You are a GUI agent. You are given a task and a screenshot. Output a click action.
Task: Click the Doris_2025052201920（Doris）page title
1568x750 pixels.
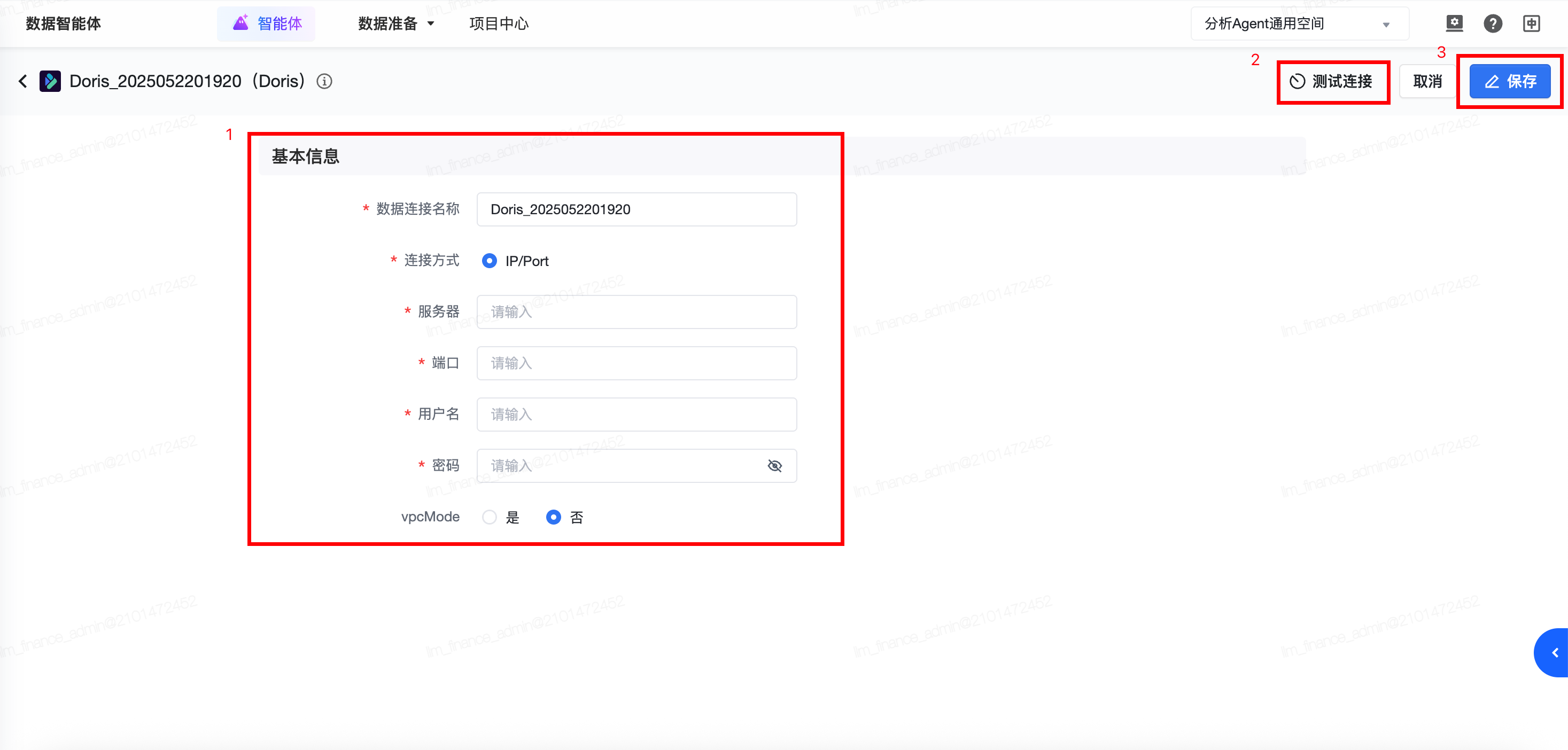[x=187, y=81]
